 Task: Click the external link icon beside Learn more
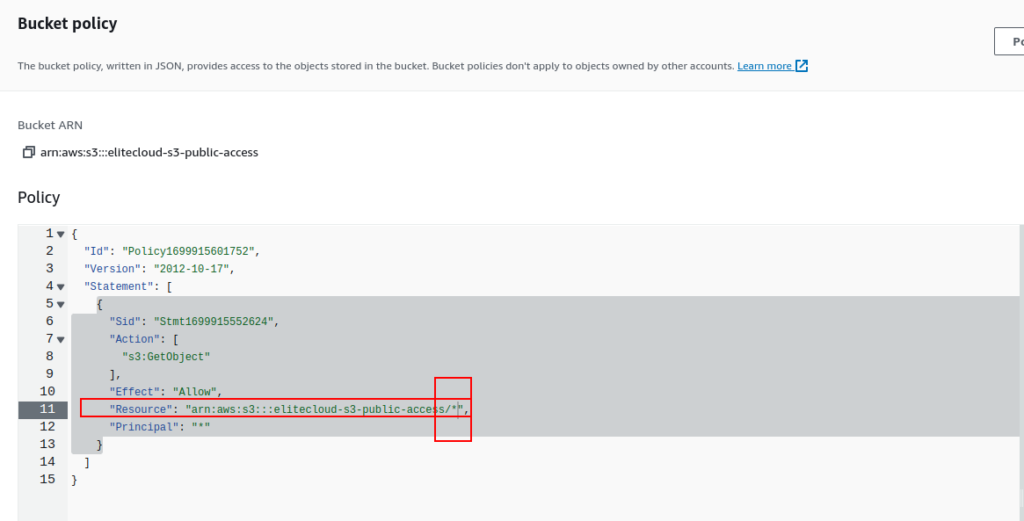[801, 66]
